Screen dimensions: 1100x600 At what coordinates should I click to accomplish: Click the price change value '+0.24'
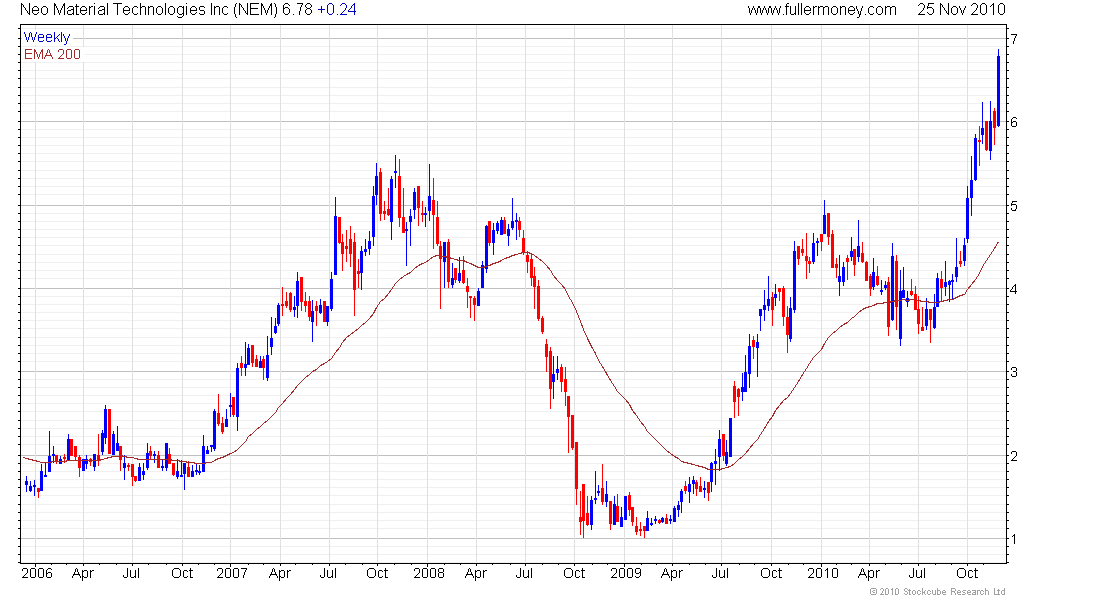pos(337,10)
